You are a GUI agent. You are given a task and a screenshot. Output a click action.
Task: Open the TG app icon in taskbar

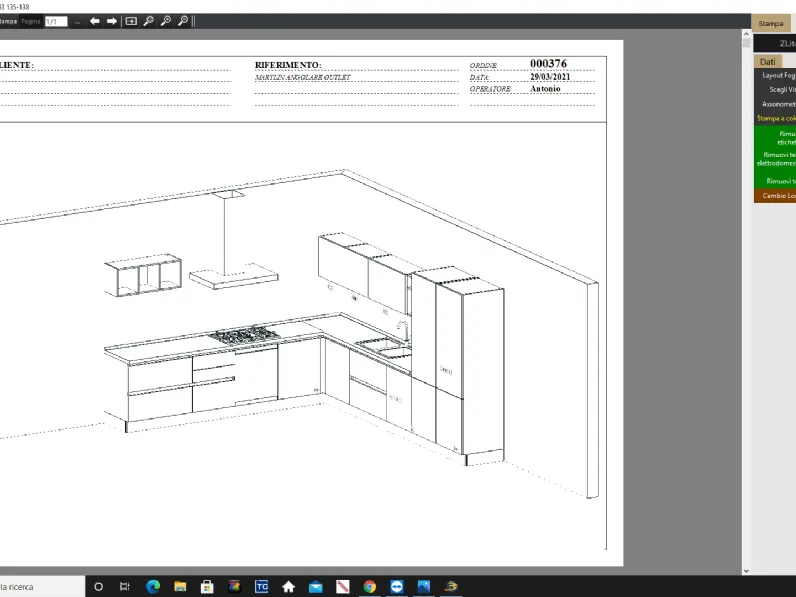pyautogui.click(x=261, y=587)
